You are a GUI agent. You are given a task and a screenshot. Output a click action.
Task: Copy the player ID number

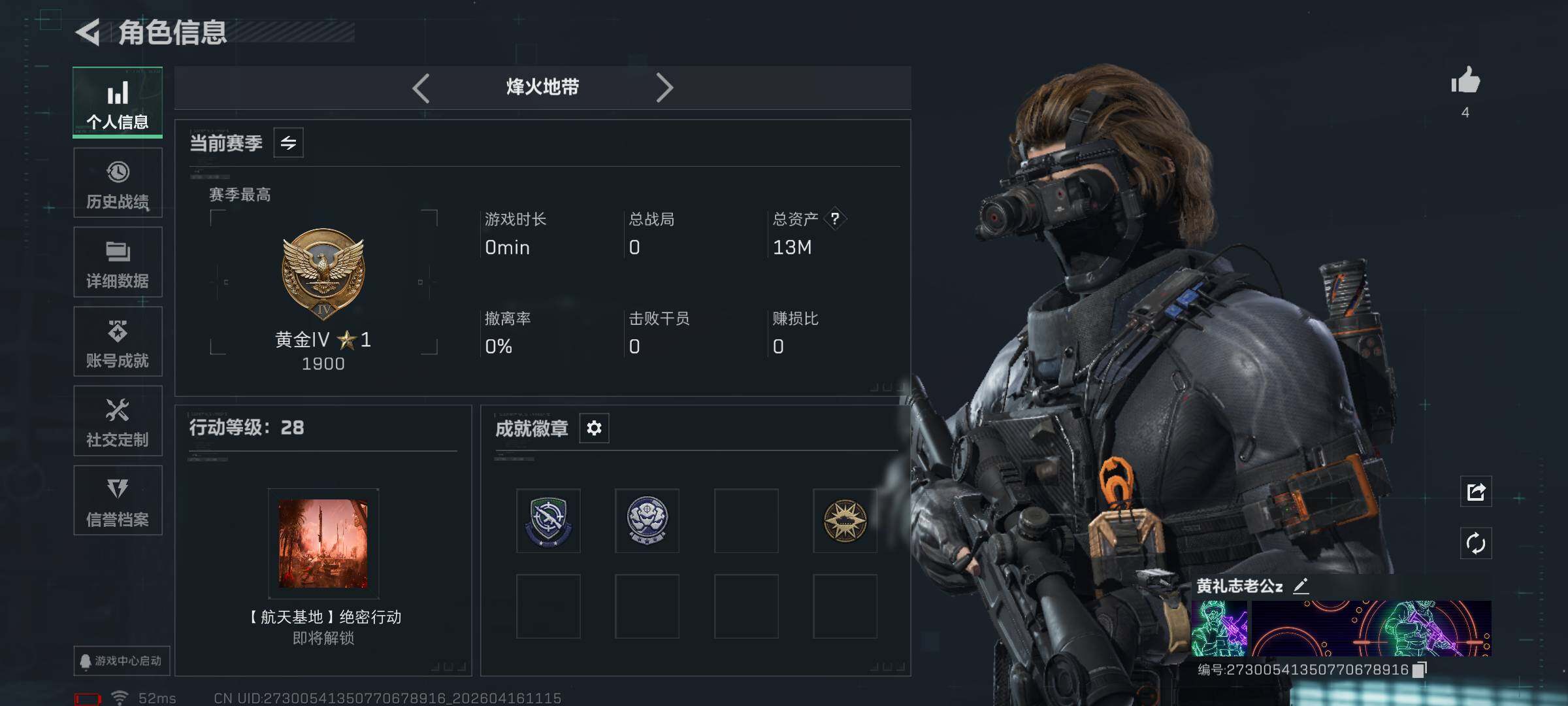coord(1420,669)
